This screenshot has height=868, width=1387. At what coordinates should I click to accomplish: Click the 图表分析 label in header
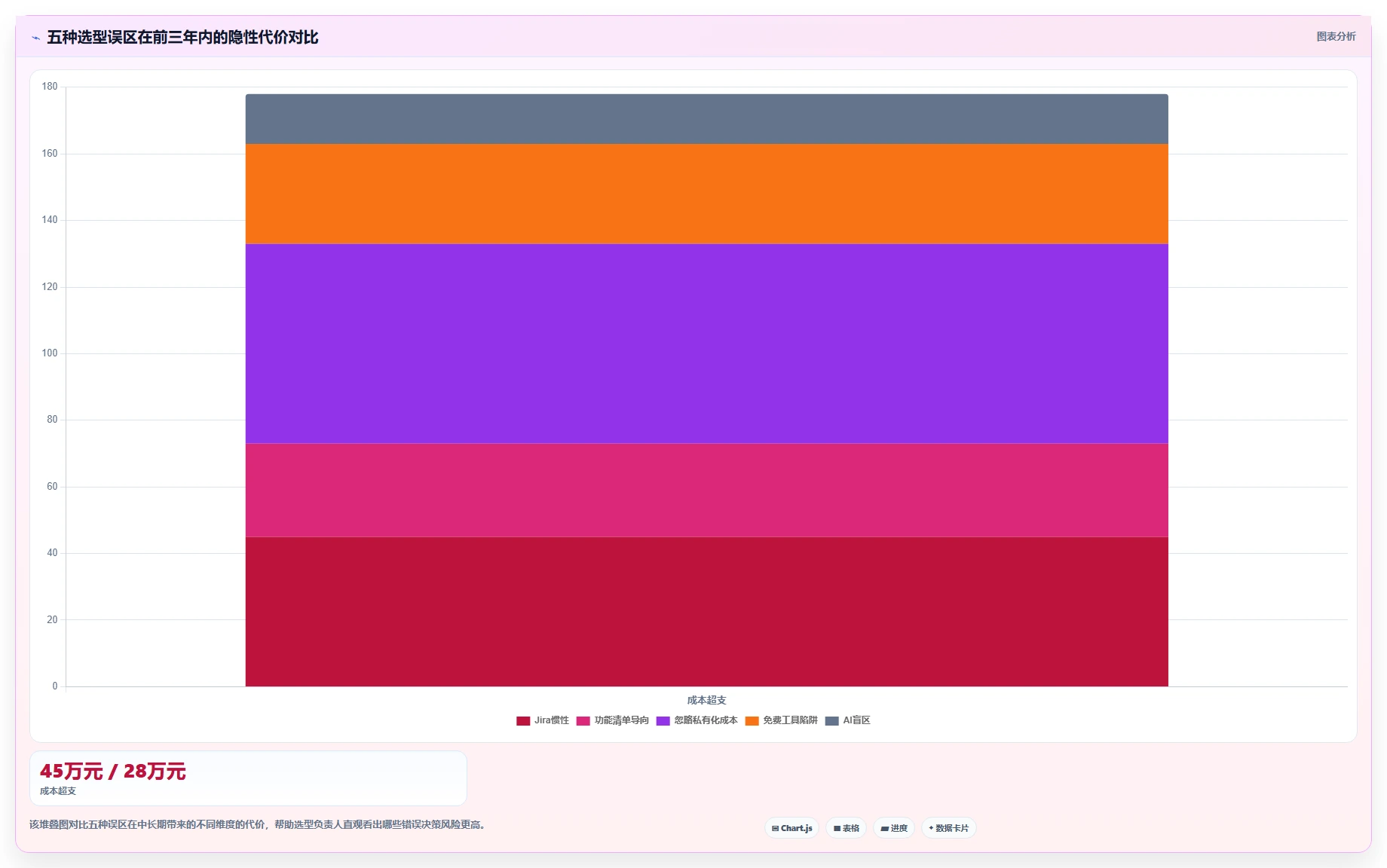pyautogui.click(x=1336, y=36)
